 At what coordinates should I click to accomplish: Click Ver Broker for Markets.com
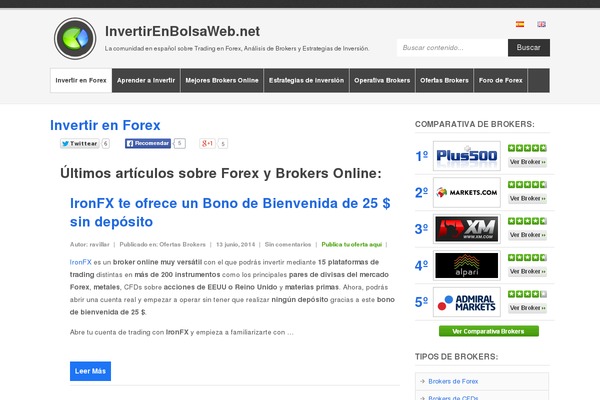527,198
